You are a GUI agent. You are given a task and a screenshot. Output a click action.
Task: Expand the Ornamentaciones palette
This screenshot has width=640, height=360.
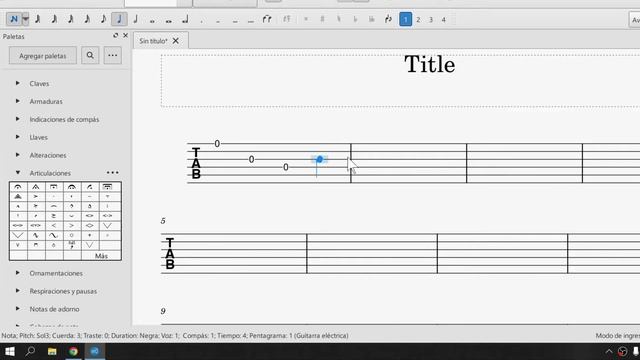(18, 273)
